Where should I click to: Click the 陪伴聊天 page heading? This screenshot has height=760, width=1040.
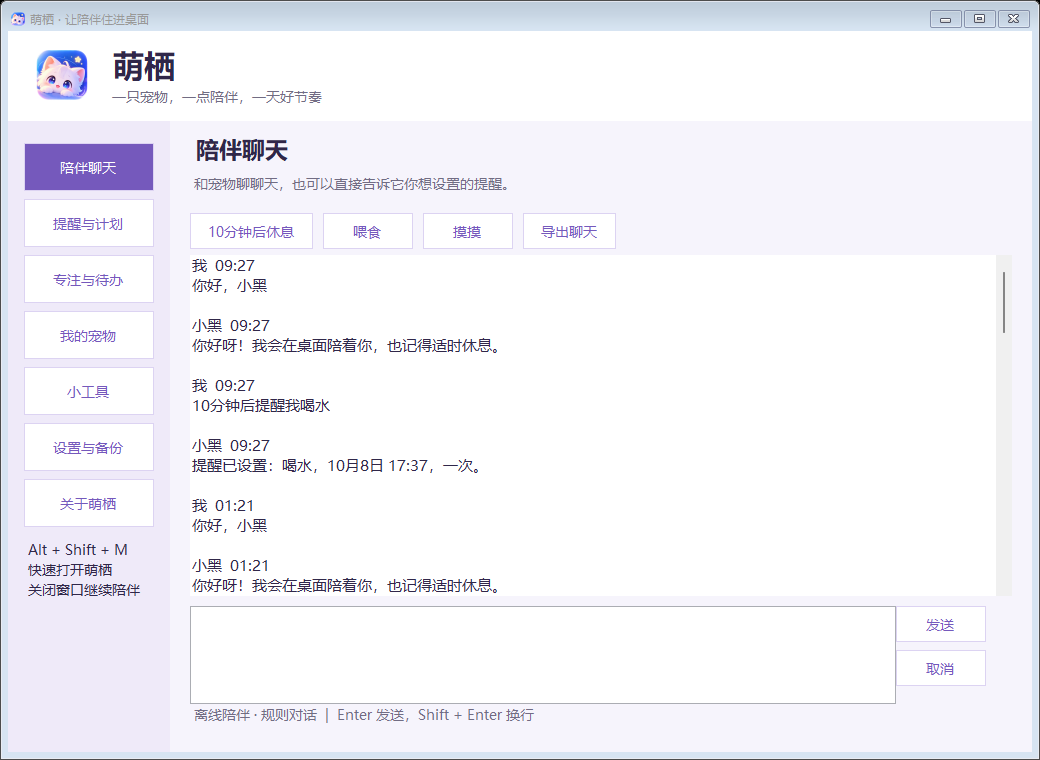pyautogui.click(x=241, y=151)
